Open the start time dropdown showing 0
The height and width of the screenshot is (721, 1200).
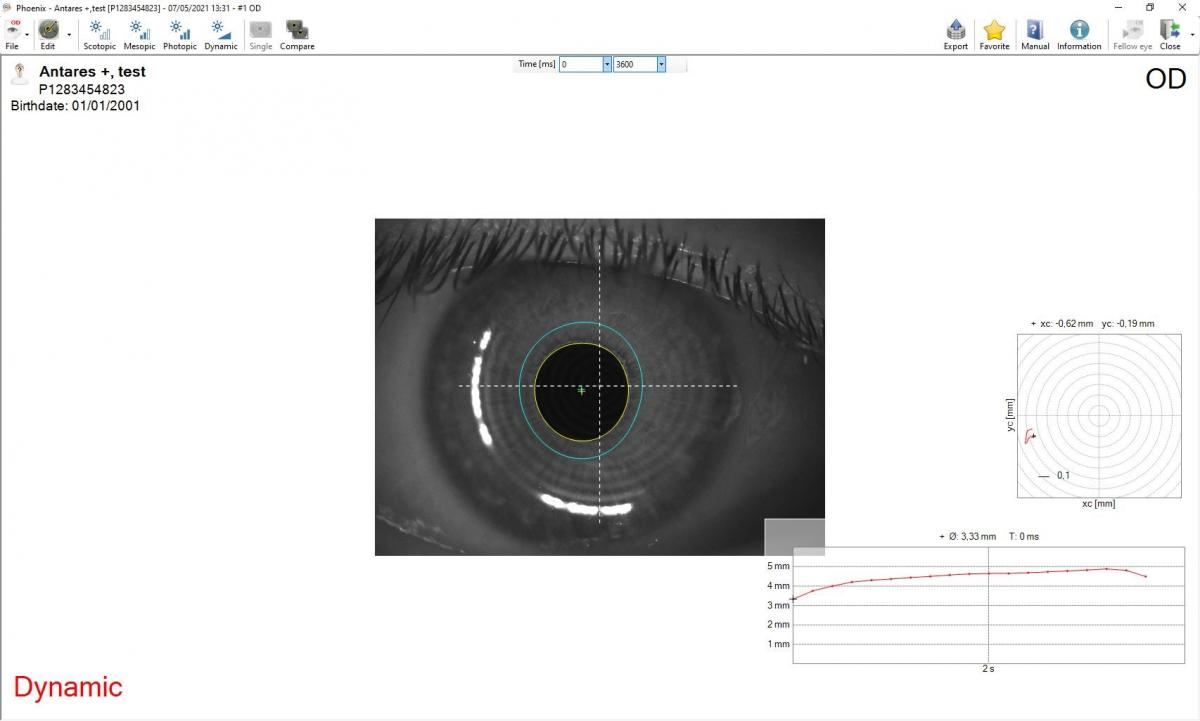606,64
